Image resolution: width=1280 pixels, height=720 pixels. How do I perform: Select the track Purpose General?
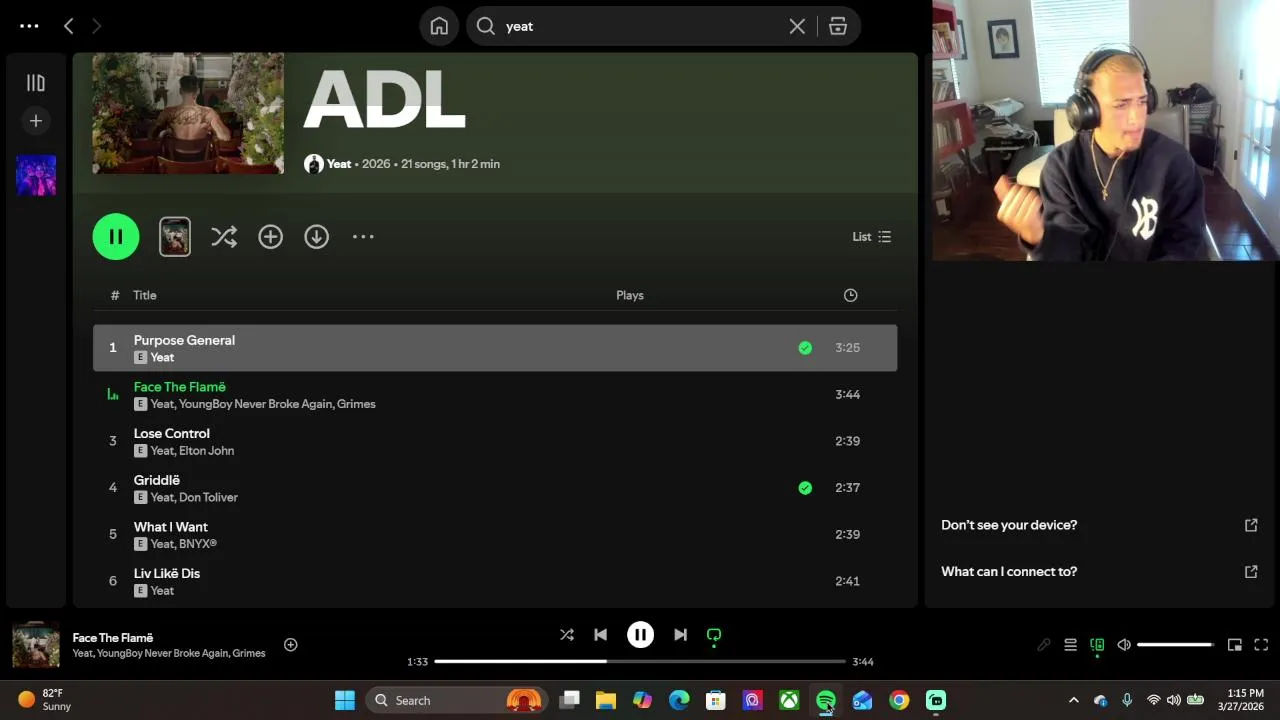click(x=495, y=348)
